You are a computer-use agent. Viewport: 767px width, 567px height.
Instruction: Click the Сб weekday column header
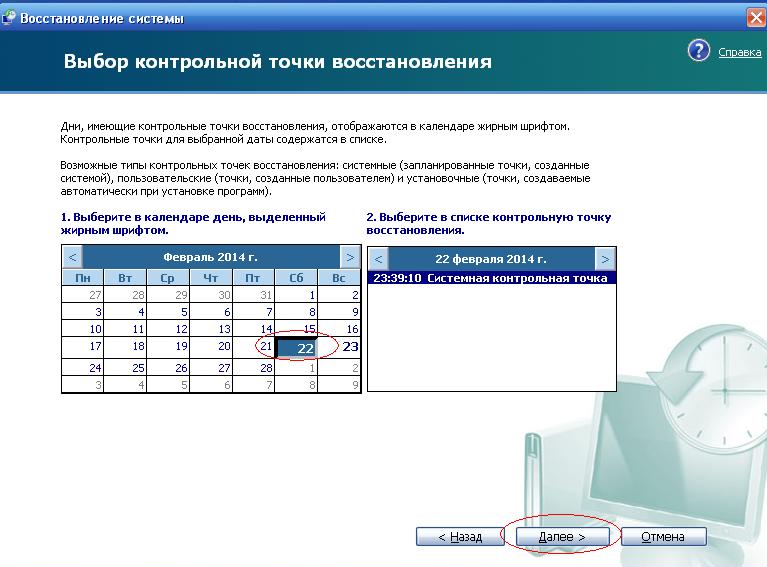pyautogui.click(x=296, y=277)
